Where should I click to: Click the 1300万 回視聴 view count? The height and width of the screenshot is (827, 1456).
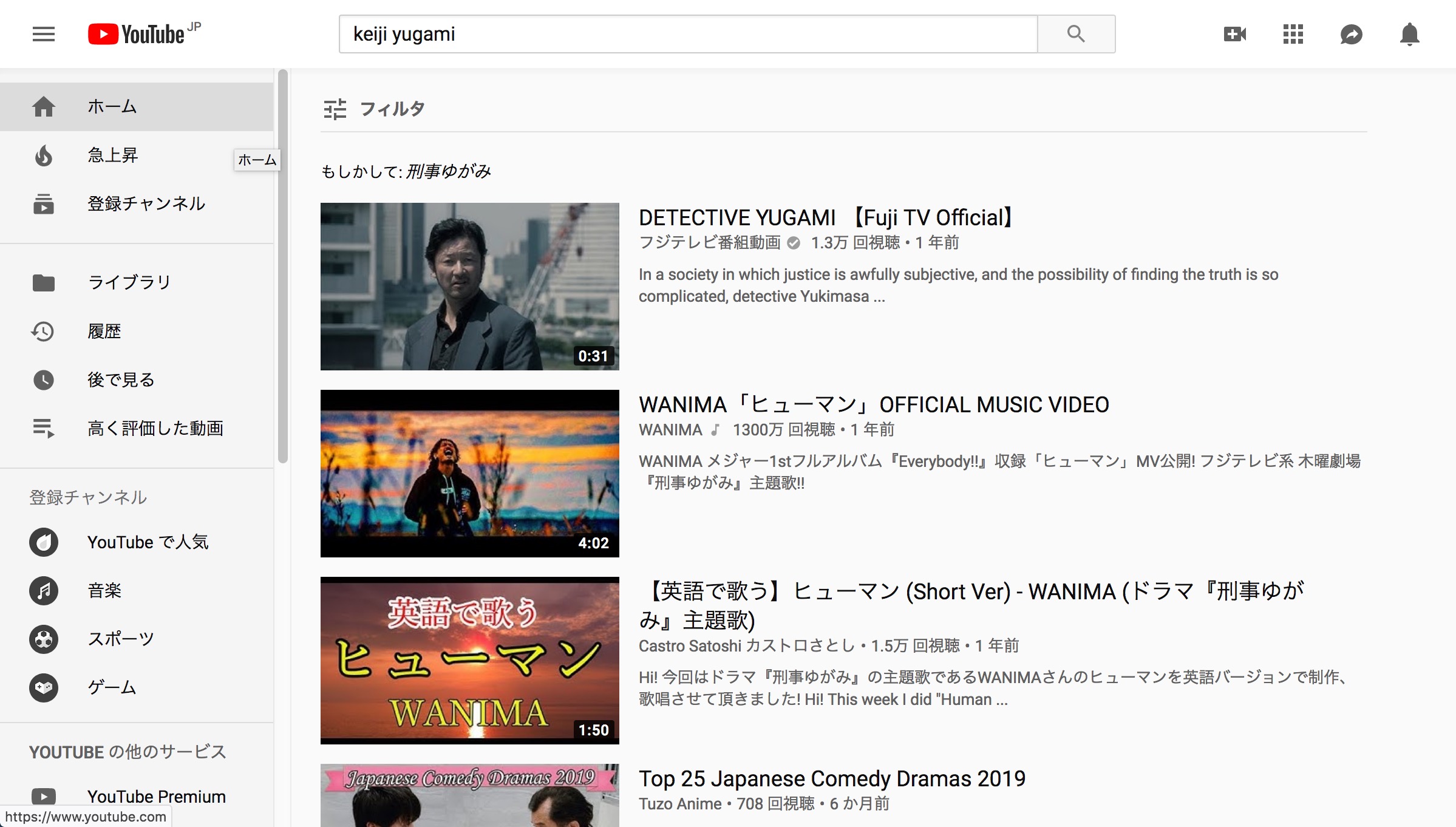(x=784, y=430)
